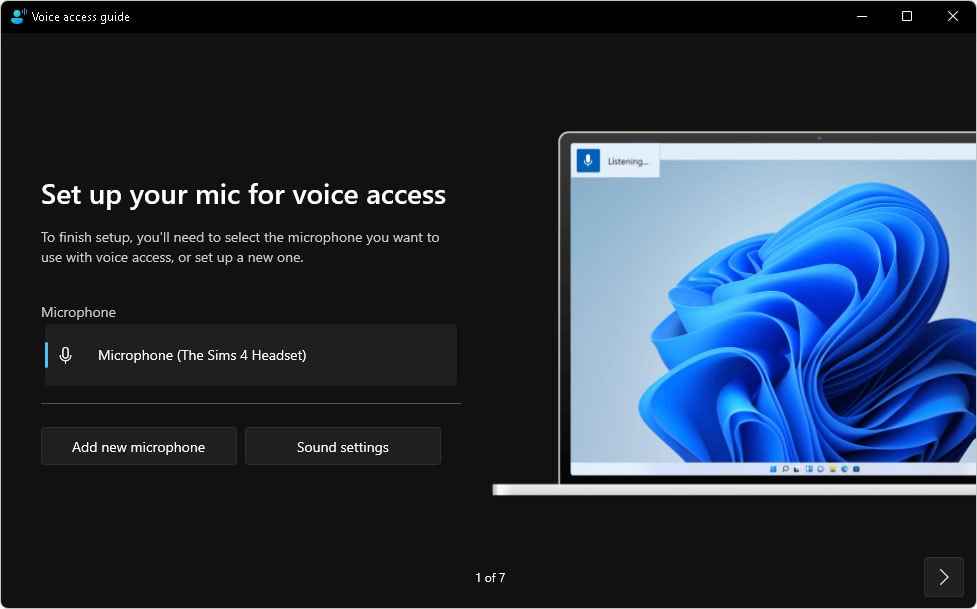The height and width of the screenshot is (609, 977).
Task: Click the Start icon on the illustrated taskbar
Action: point(773,469)
